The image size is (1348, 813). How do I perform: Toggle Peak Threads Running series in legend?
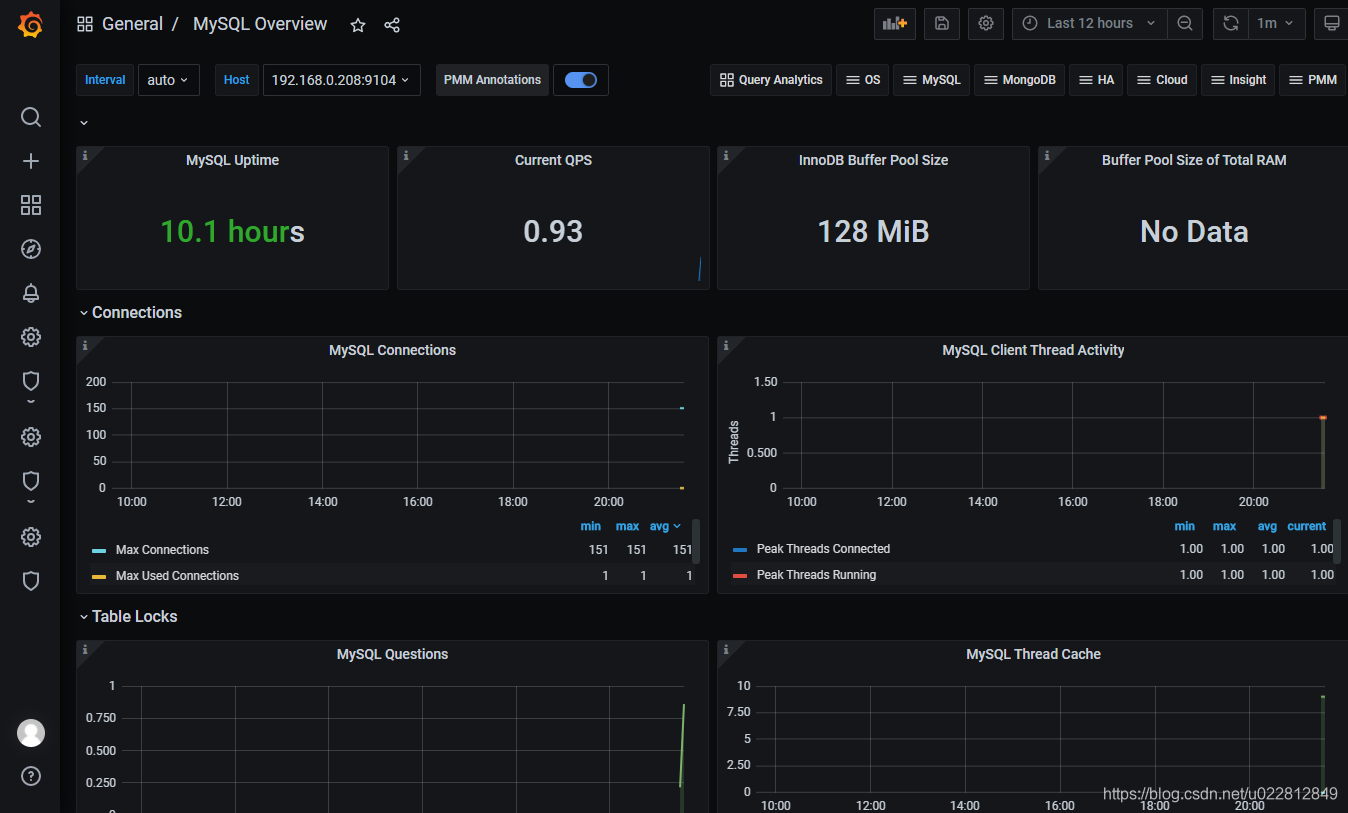[816, 575]
